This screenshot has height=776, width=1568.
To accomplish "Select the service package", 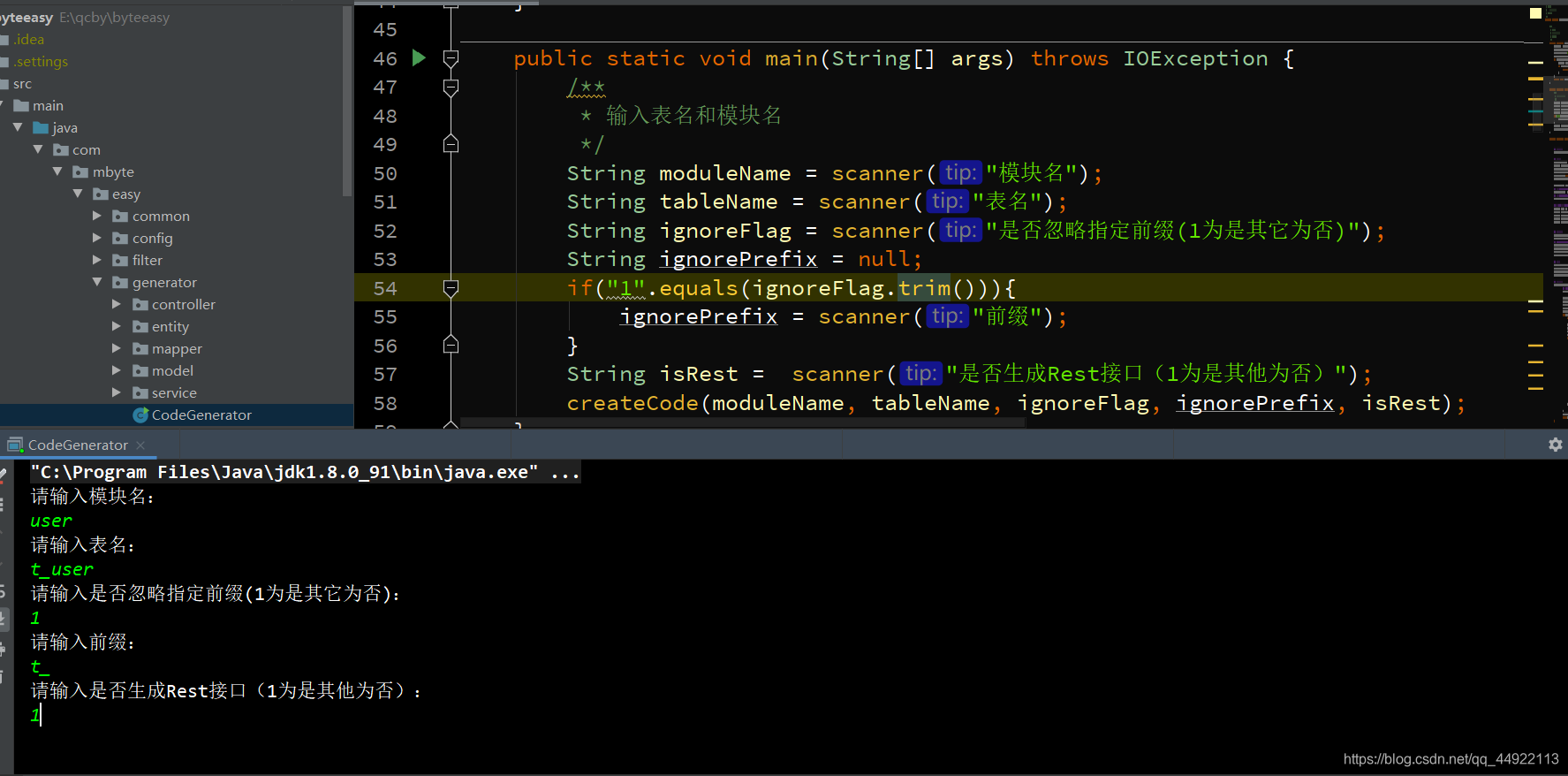I will pos(174,392).
